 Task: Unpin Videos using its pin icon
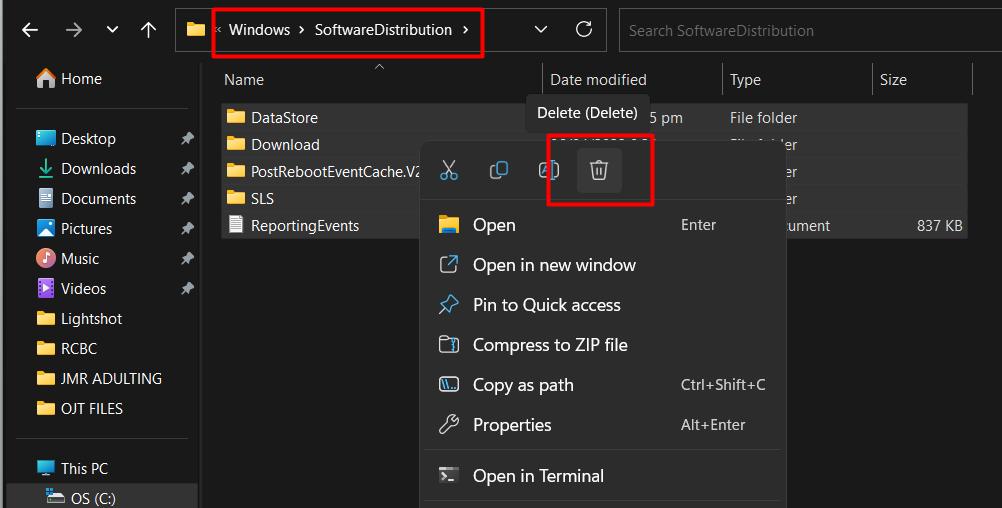pos(187,288)
